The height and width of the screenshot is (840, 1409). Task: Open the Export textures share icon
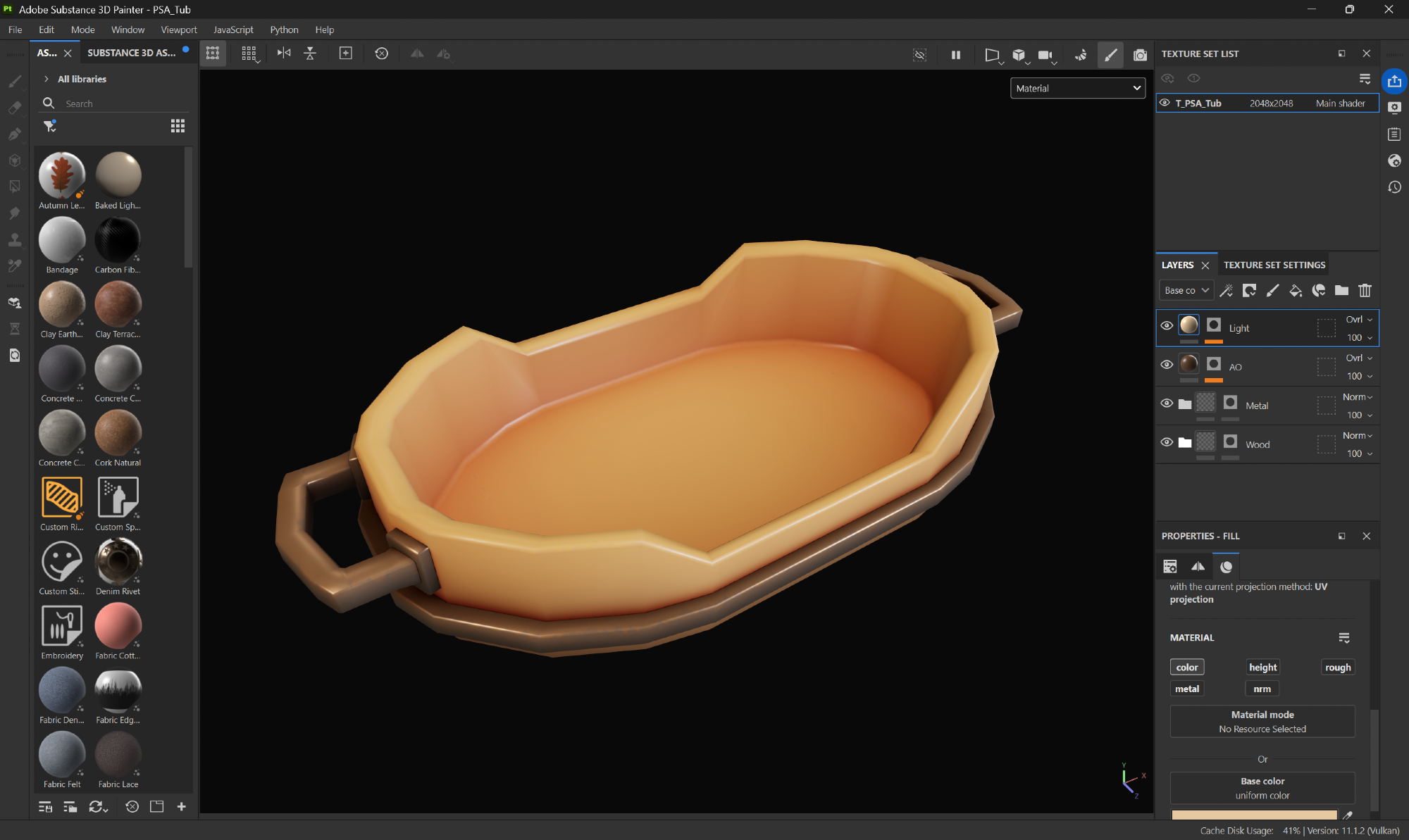1394,82
